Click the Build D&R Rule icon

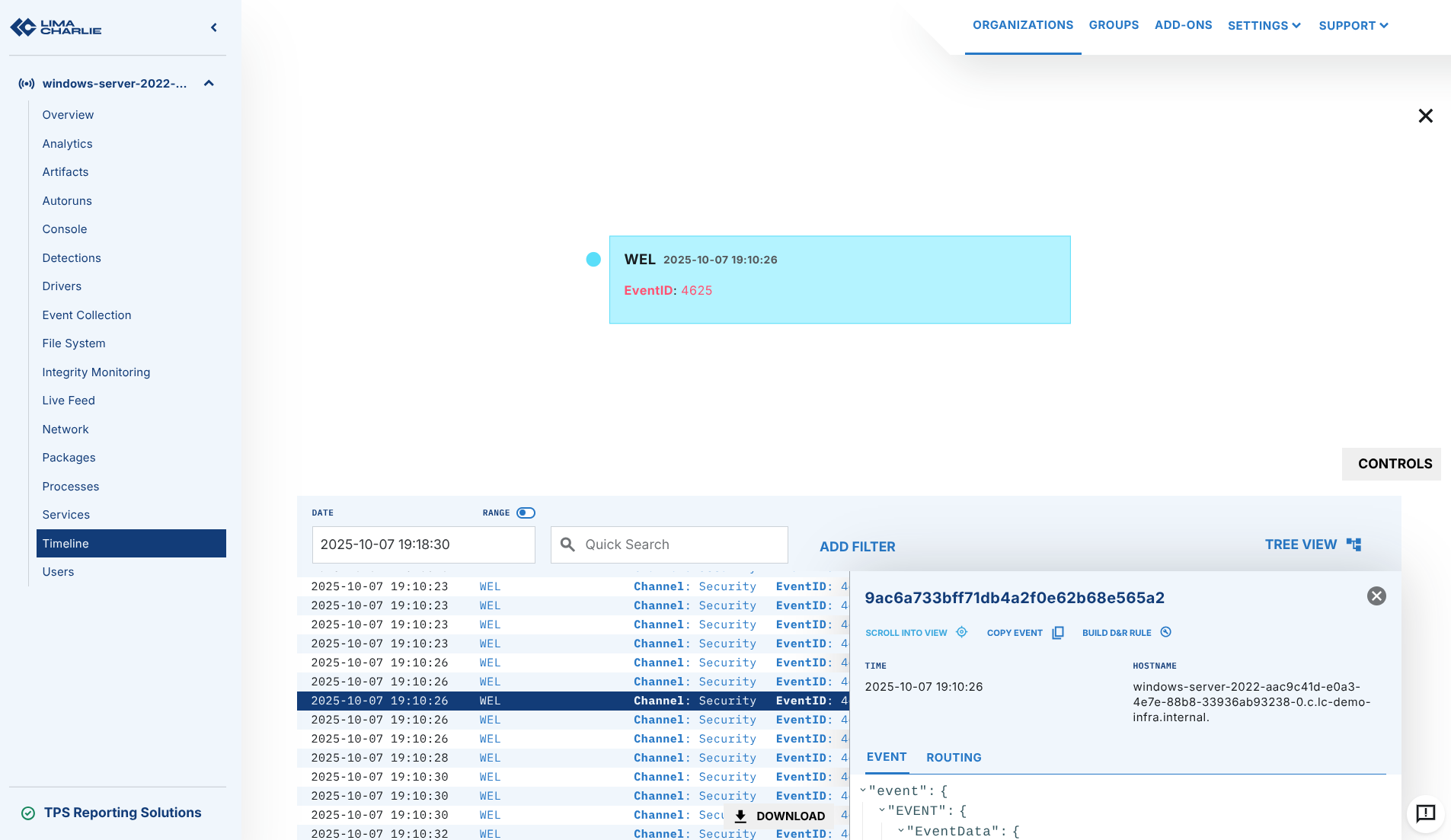[1165, 632]
